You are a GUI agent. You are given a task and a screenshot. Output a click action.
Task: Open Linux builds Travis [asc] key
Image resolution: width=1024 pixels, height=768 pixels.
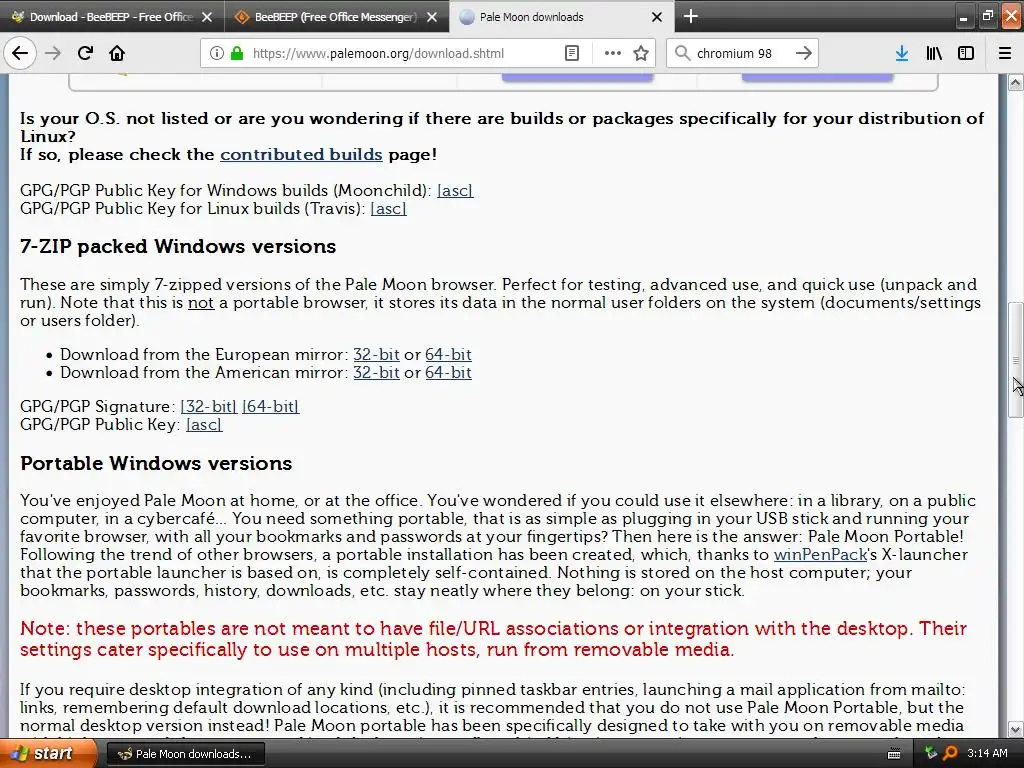(389, 209)
